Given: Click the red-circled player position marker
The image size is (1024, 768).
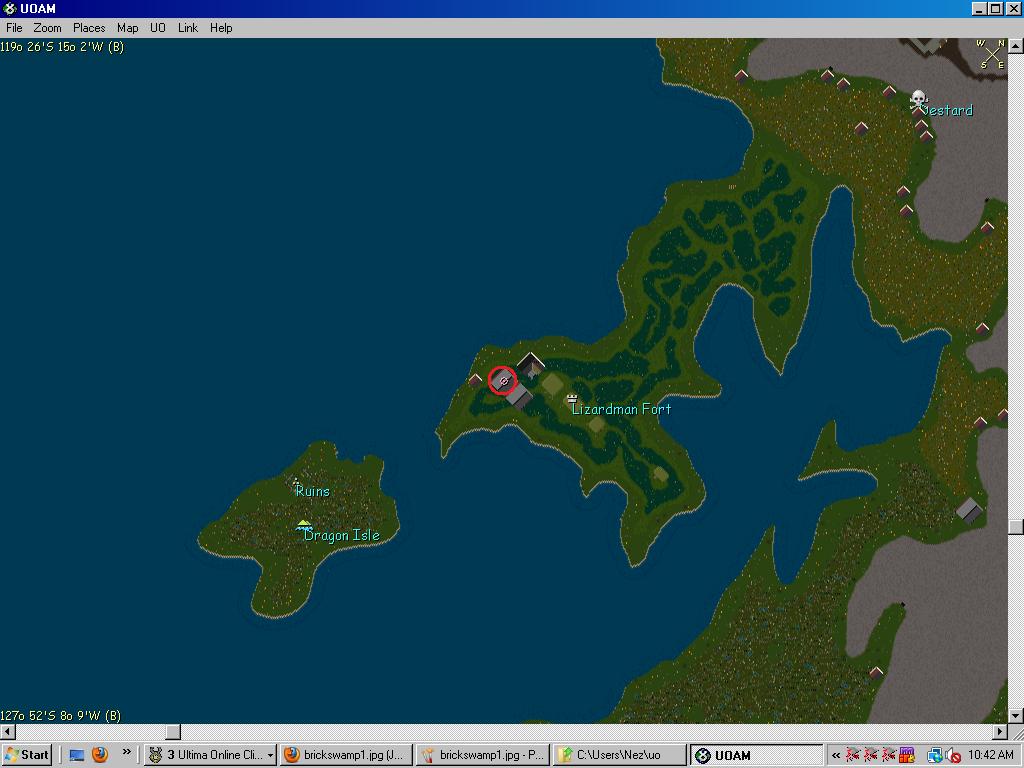Looking at the screenshot, I should (502, 380).
